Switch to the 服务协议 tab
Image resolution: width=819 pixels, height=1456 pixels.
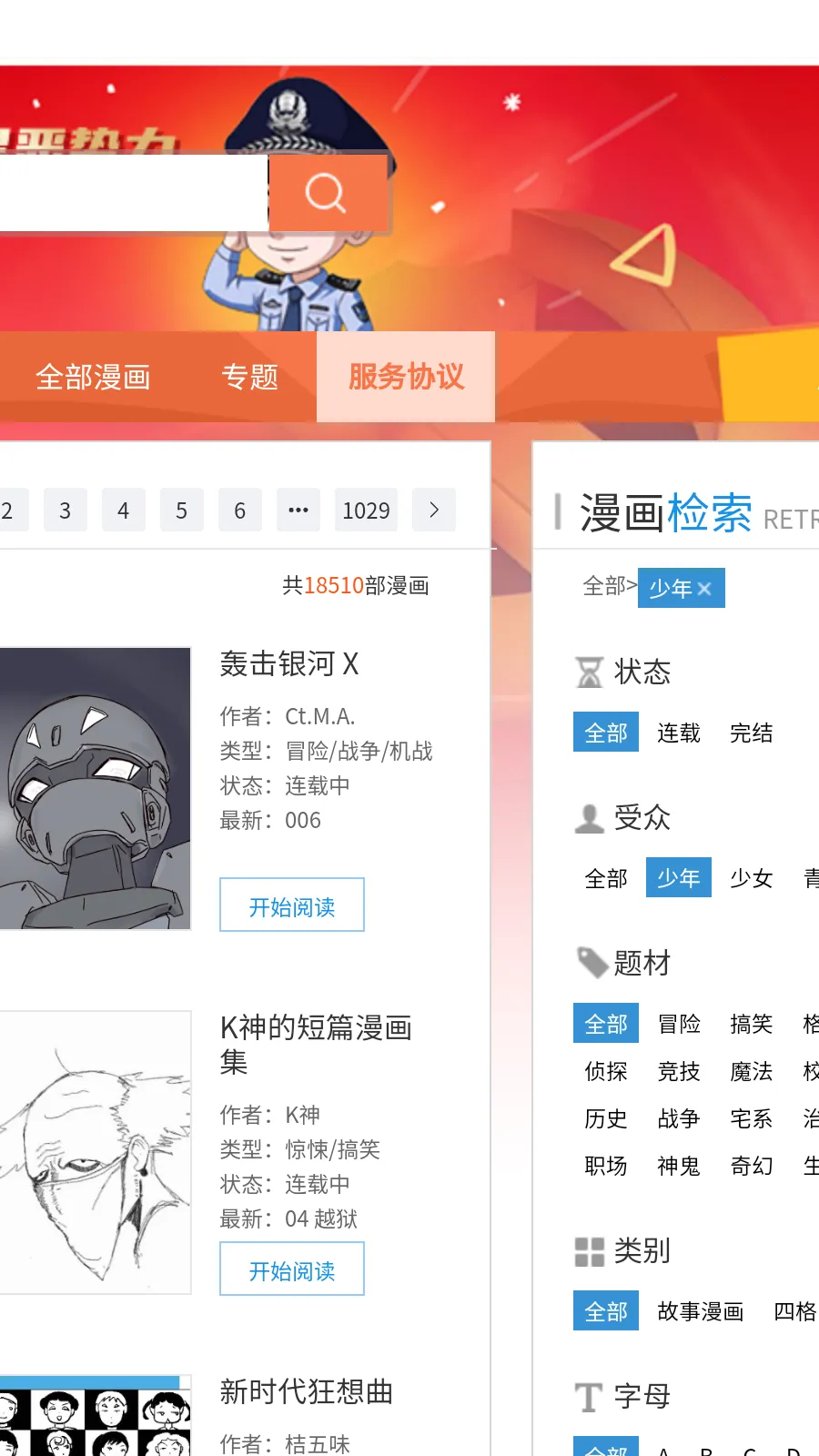coord(406,377)
